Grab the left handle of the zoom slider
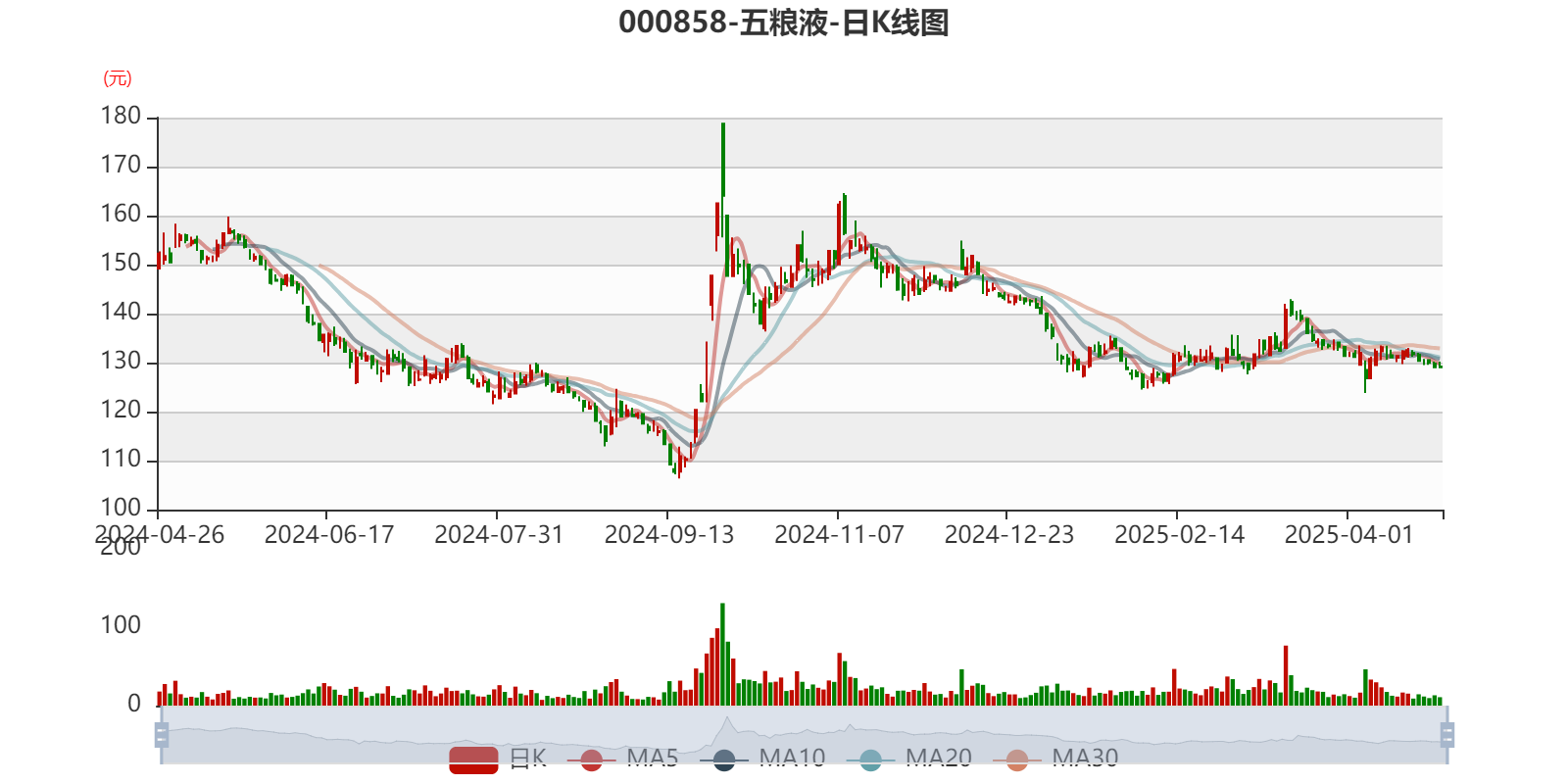The image size is (1568, 784). [162, 734]
